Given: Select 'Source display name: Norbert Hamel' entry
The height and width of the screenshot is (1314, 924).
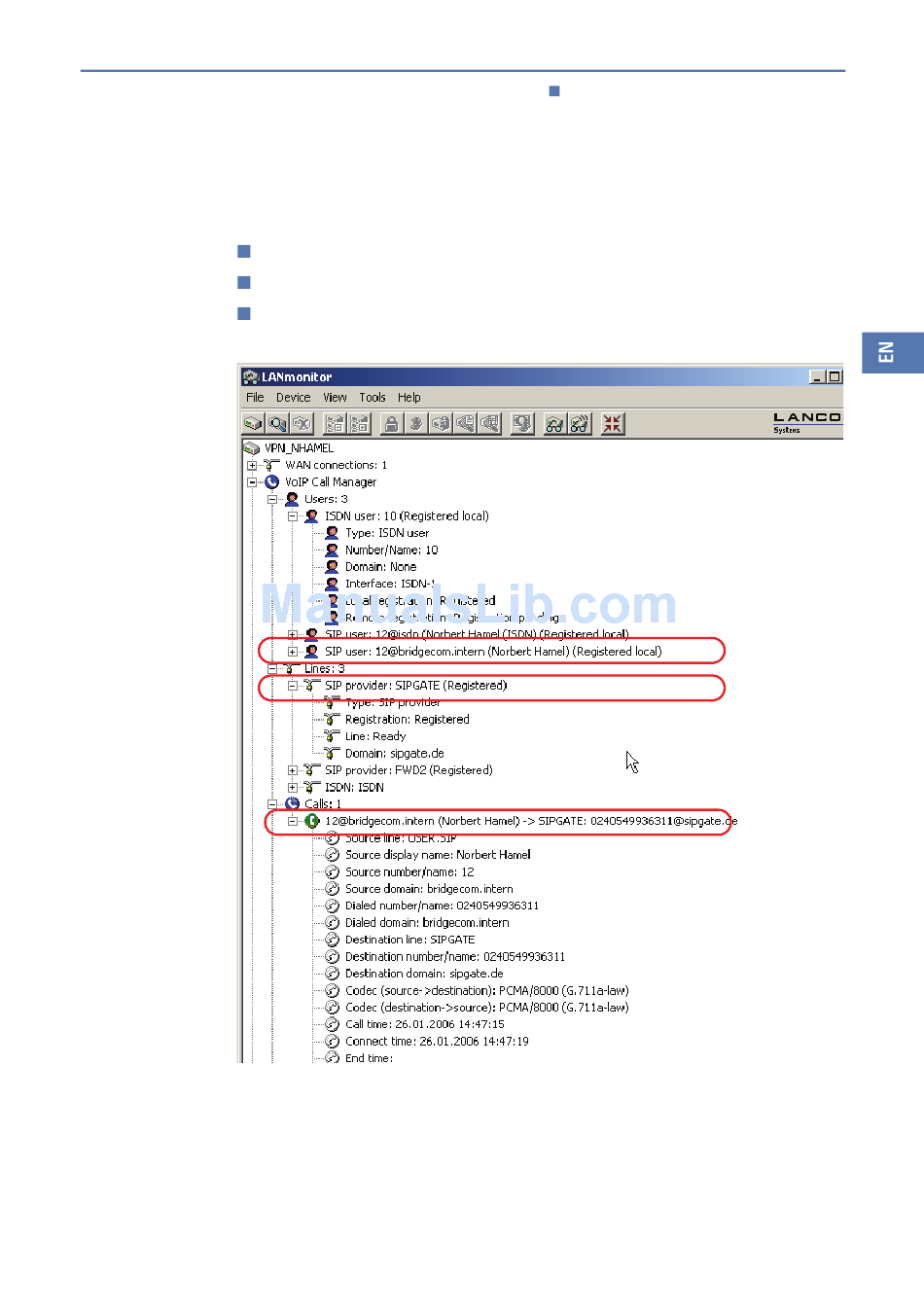Looking at the screenshot, I should [x=438, y=855].
